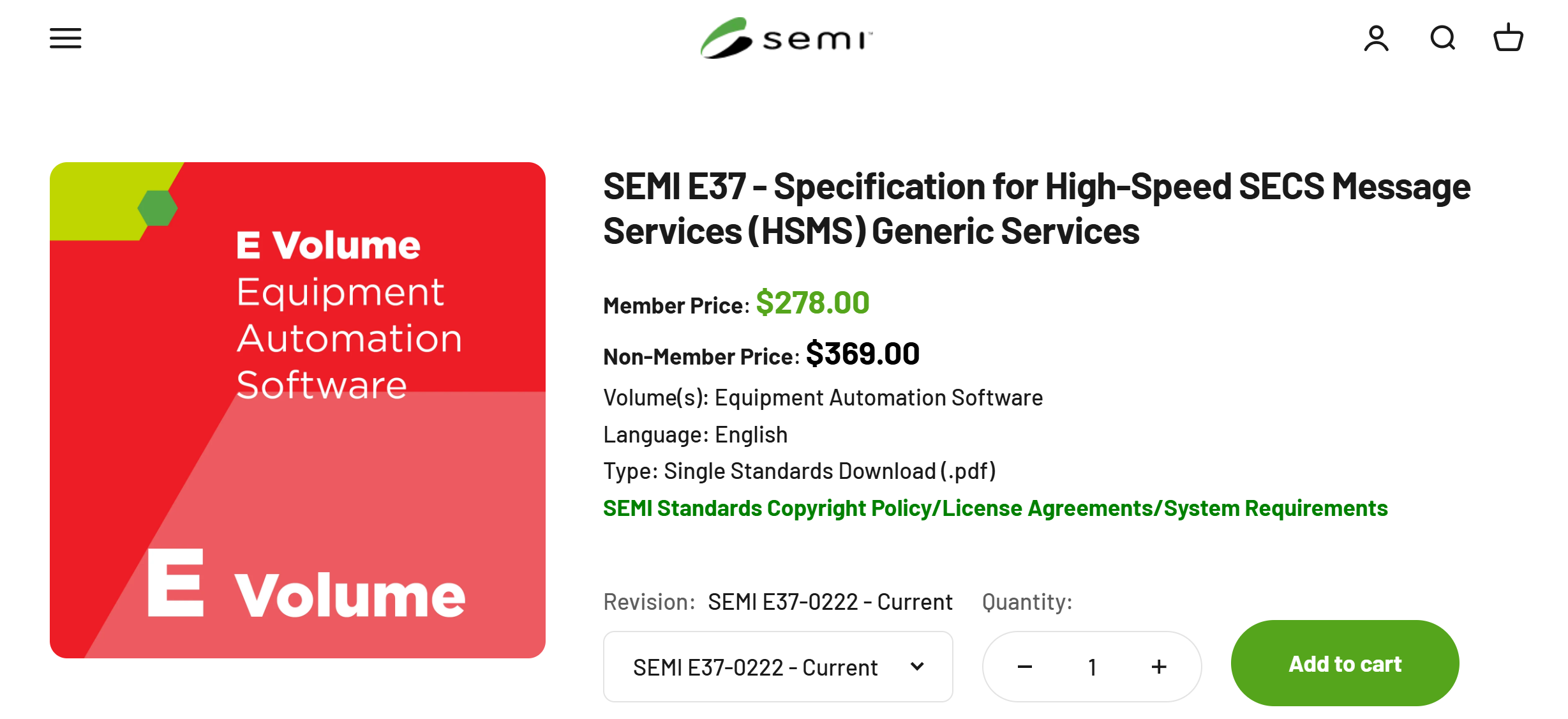
Task: Click the SEMI logo
Action: coord(786,38)
